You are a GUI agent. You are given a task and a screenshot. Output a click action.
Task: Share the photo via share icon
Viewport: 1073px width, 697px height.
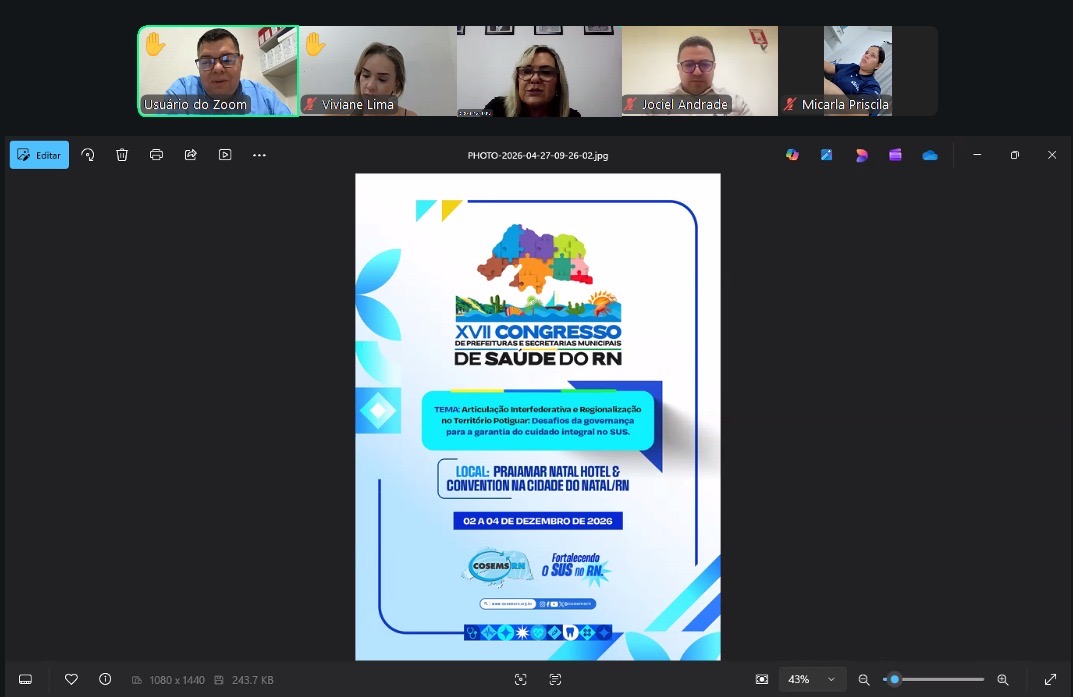(x=191, y=155)
